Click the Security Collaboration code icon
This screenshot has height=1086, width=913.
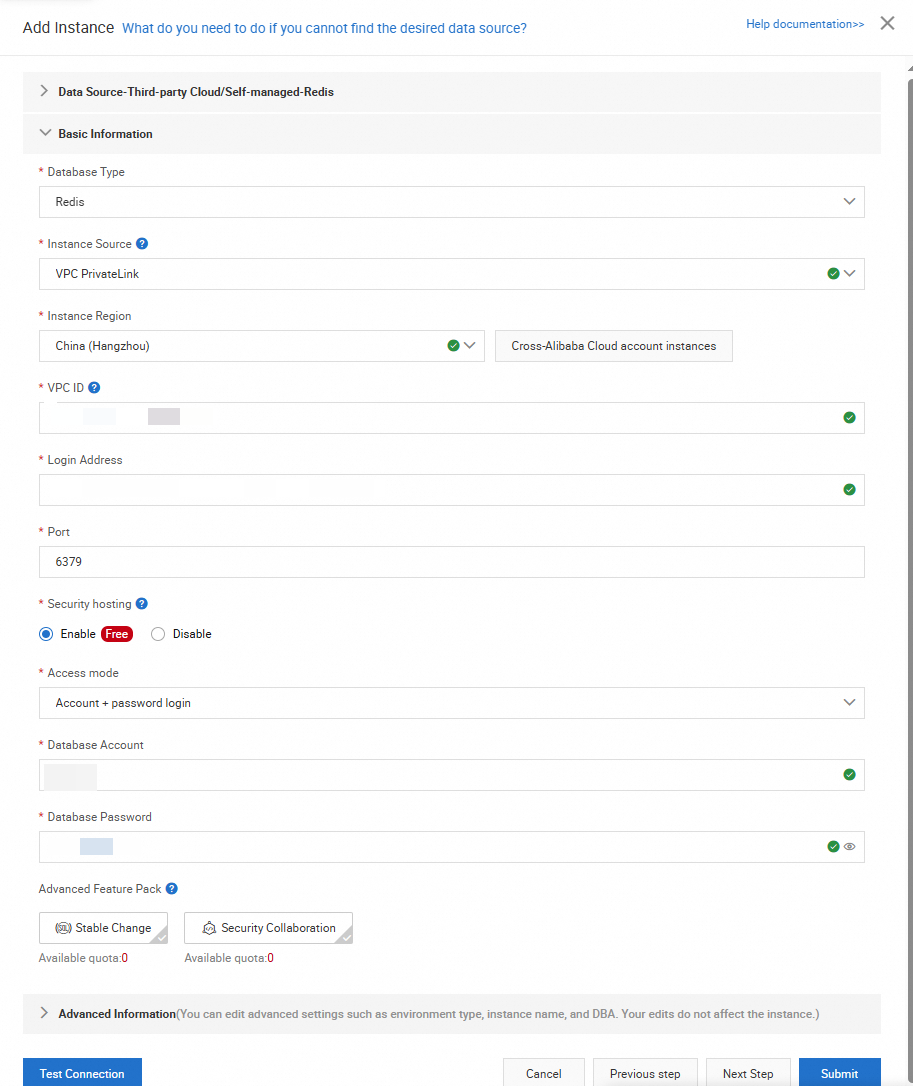click(x=209, y=928)
